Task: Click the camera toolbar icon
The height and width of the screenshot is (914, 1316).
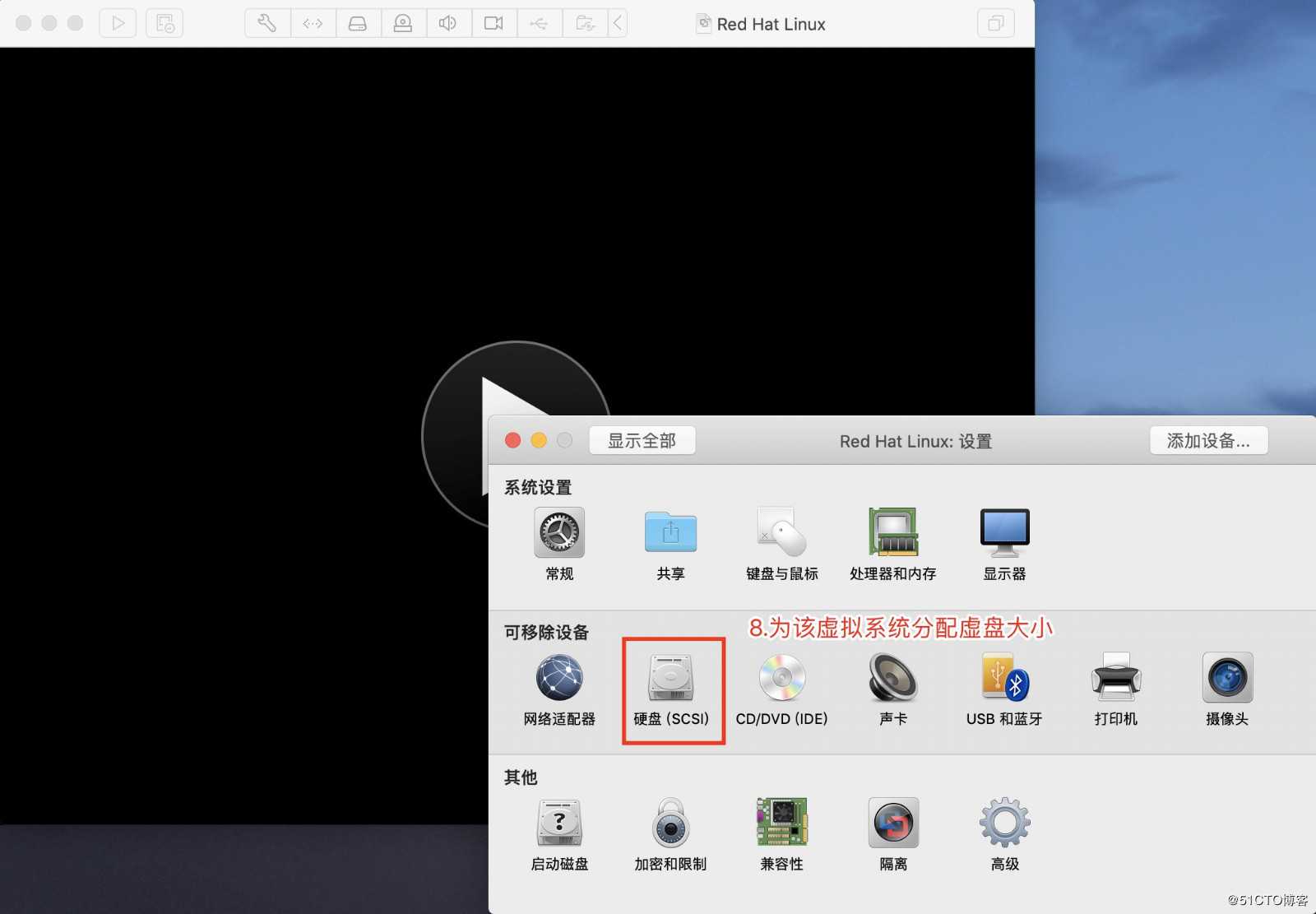Action: [493, 23]
